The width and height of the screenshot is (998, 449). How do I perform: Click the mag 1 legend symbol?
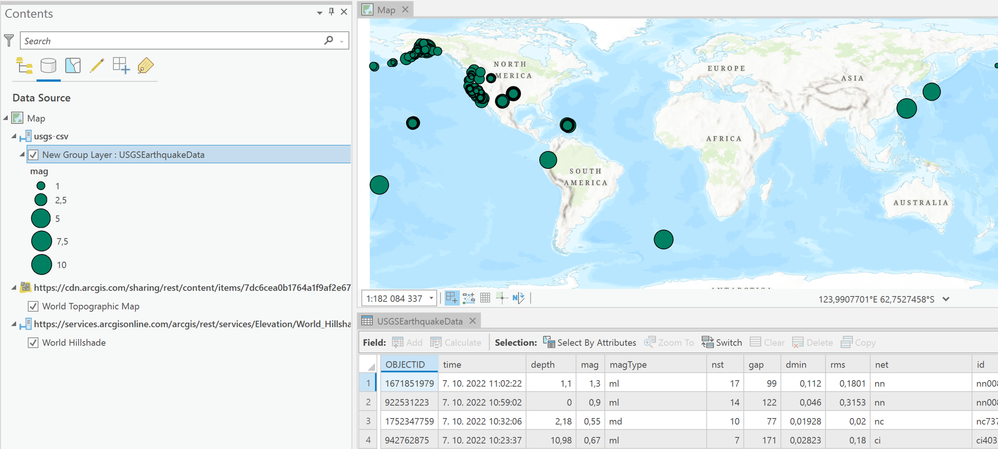[x=41, y=186]
